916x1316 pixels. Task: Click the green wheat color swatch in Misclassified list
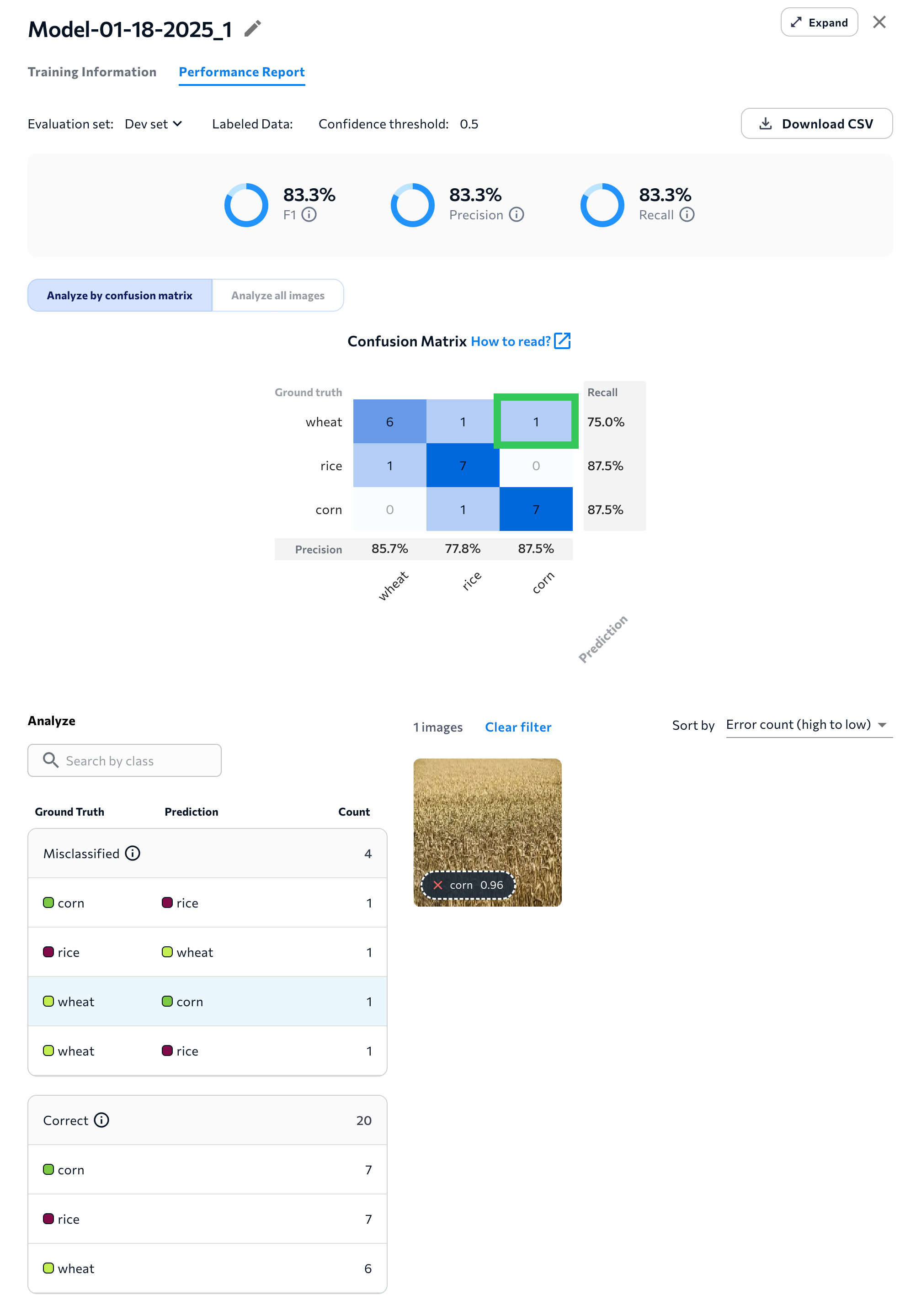click(x=49, y=1001)
